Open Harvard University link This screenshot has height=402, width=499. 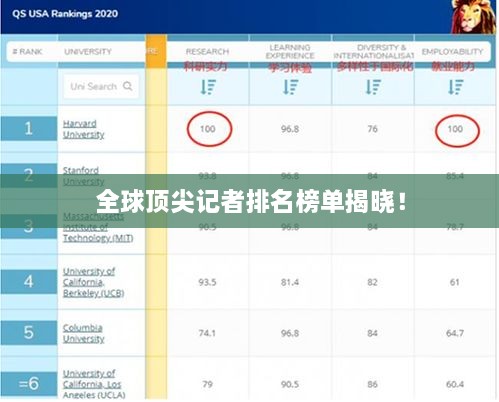point(83,129)
